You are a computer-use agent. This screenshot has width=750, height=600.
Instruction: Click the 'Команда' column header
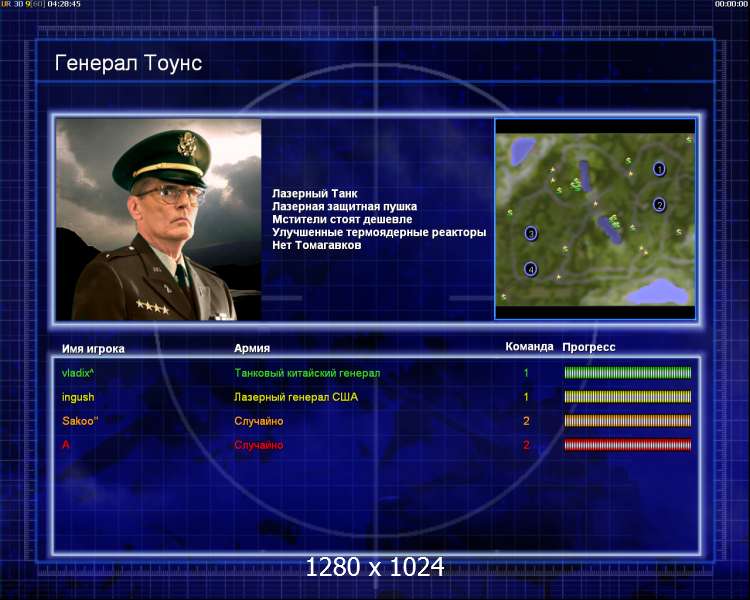tap(529, 346)
